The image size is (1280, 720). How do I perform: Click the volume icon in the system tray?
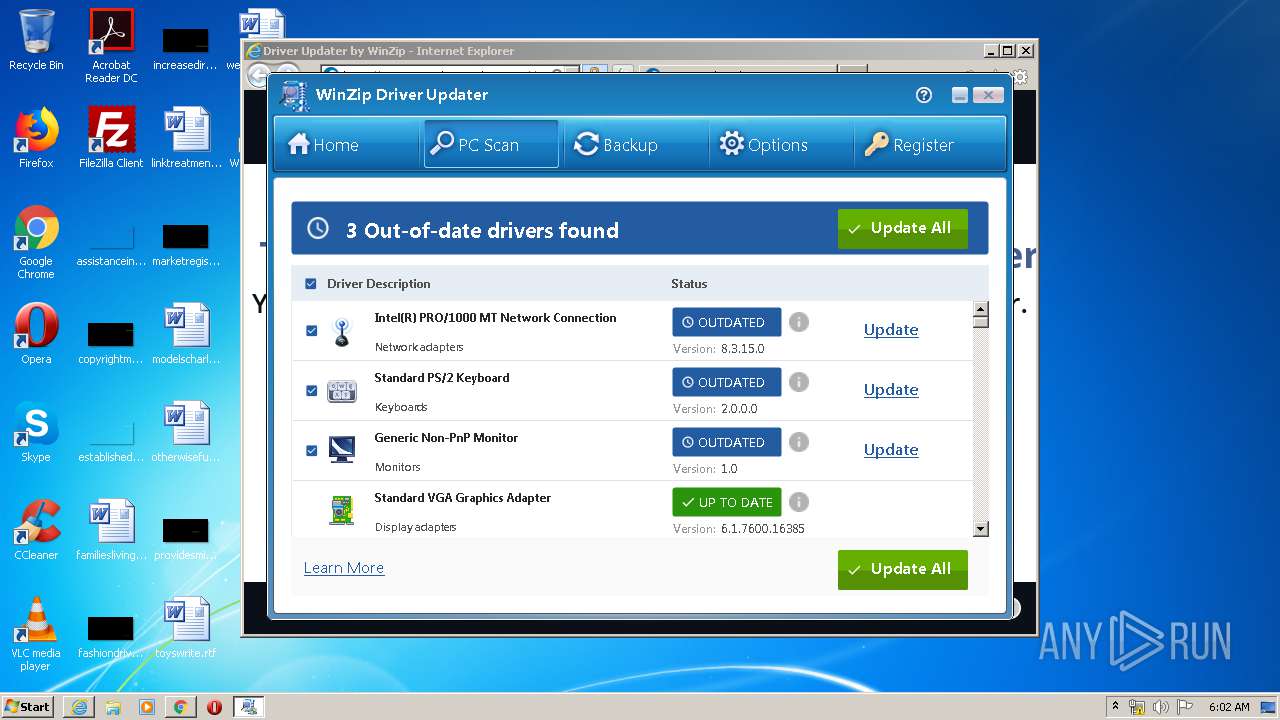coord(1160,707)
